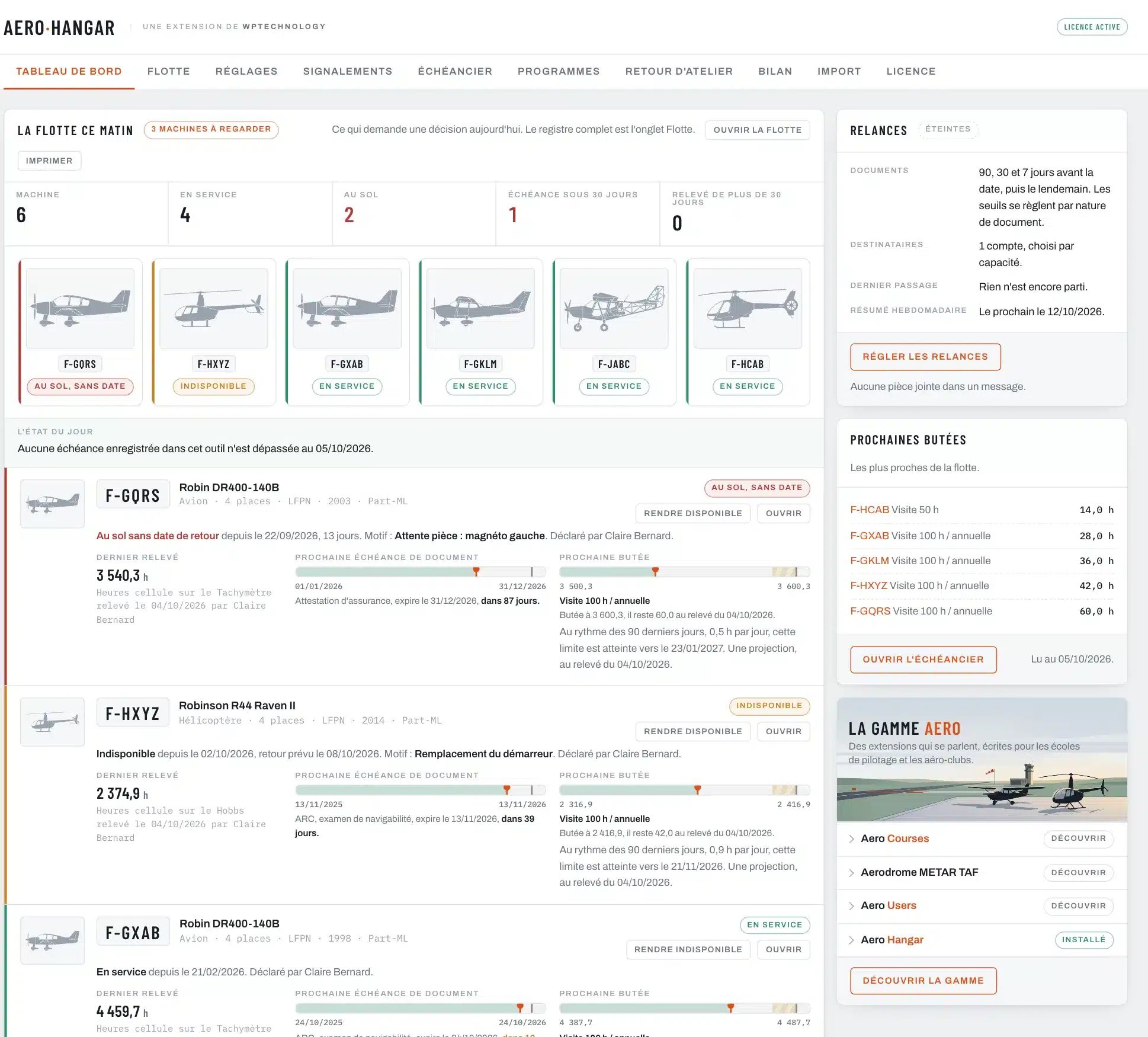Expand the Aero Hangar chevron
Screen dimensions: 1148x1037
click(851, 940)
